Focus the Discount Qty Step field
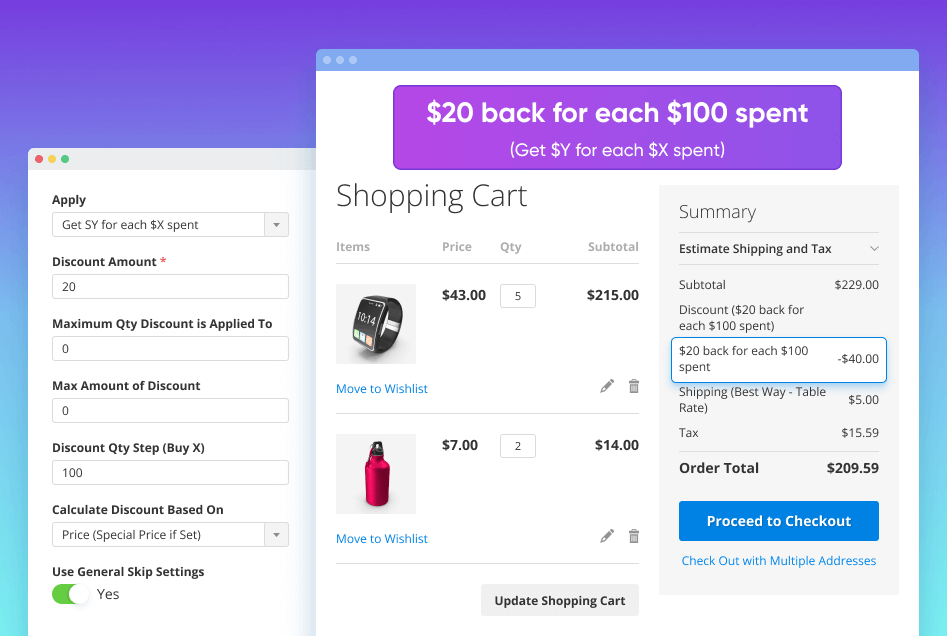The width and height of the screenshot is (947, 636). 170,473
